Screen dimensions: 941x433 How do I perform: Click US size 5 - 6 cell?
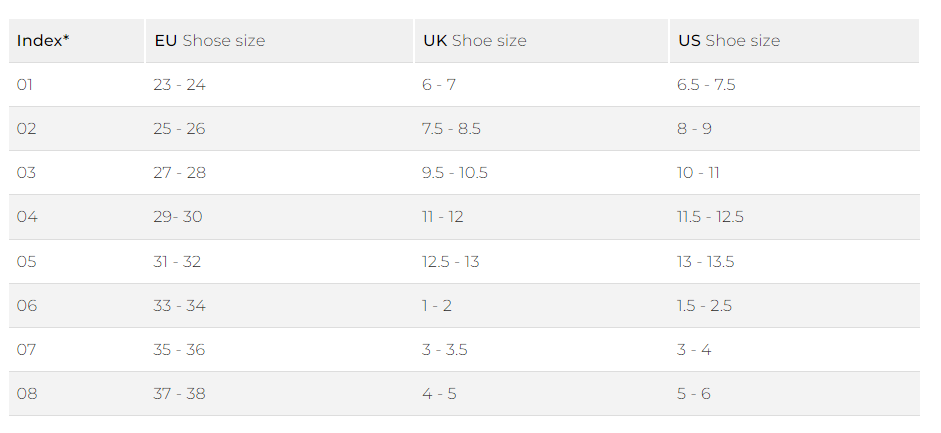coord(693,394)
